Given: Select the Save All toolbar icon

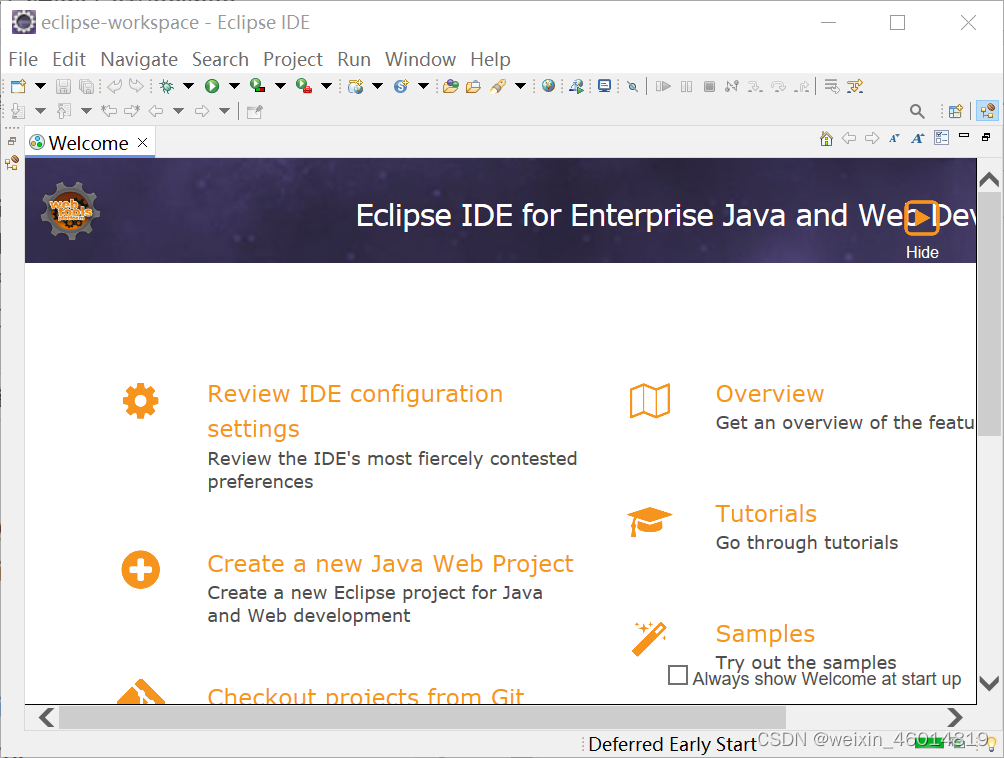Looking at the screenshot, I should click(87, 86).
